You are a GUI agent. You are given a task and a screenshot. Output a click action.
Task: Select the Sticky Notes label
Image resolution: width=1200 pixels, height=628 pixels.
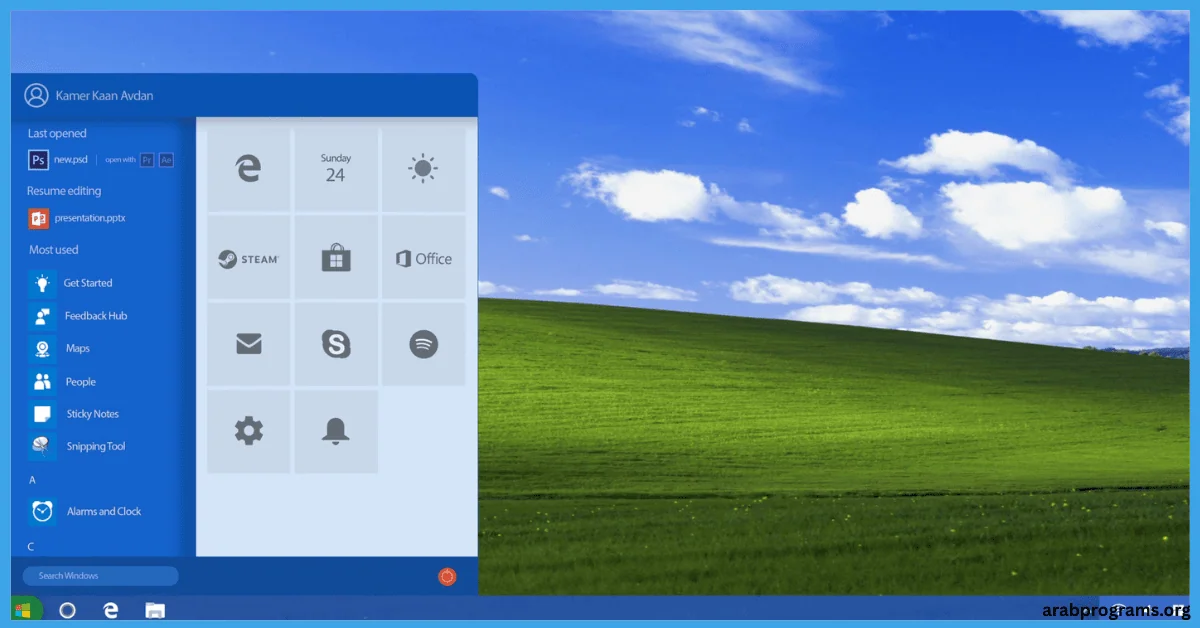(93, 414)
